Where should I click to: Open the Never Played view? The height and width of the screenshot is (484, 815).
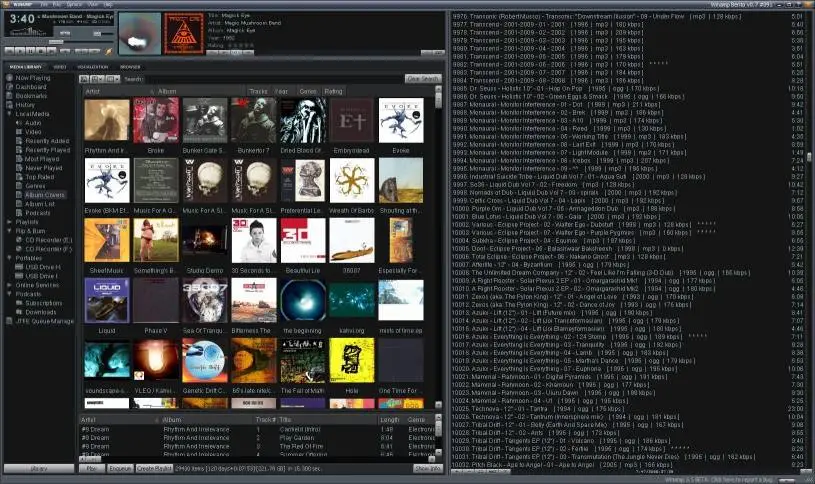pyautogui.click(x=44, y=168)
